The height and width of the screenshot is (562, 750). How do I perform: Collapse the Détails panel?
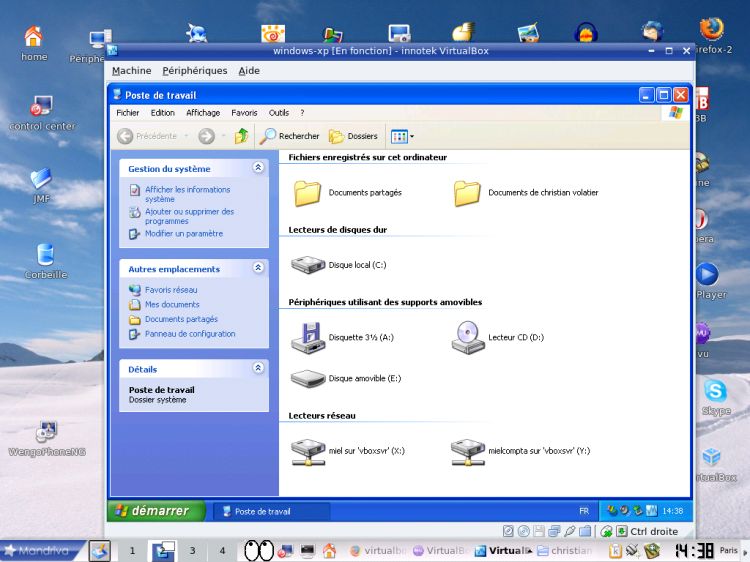pyautogui.click(x=258, y=368)
